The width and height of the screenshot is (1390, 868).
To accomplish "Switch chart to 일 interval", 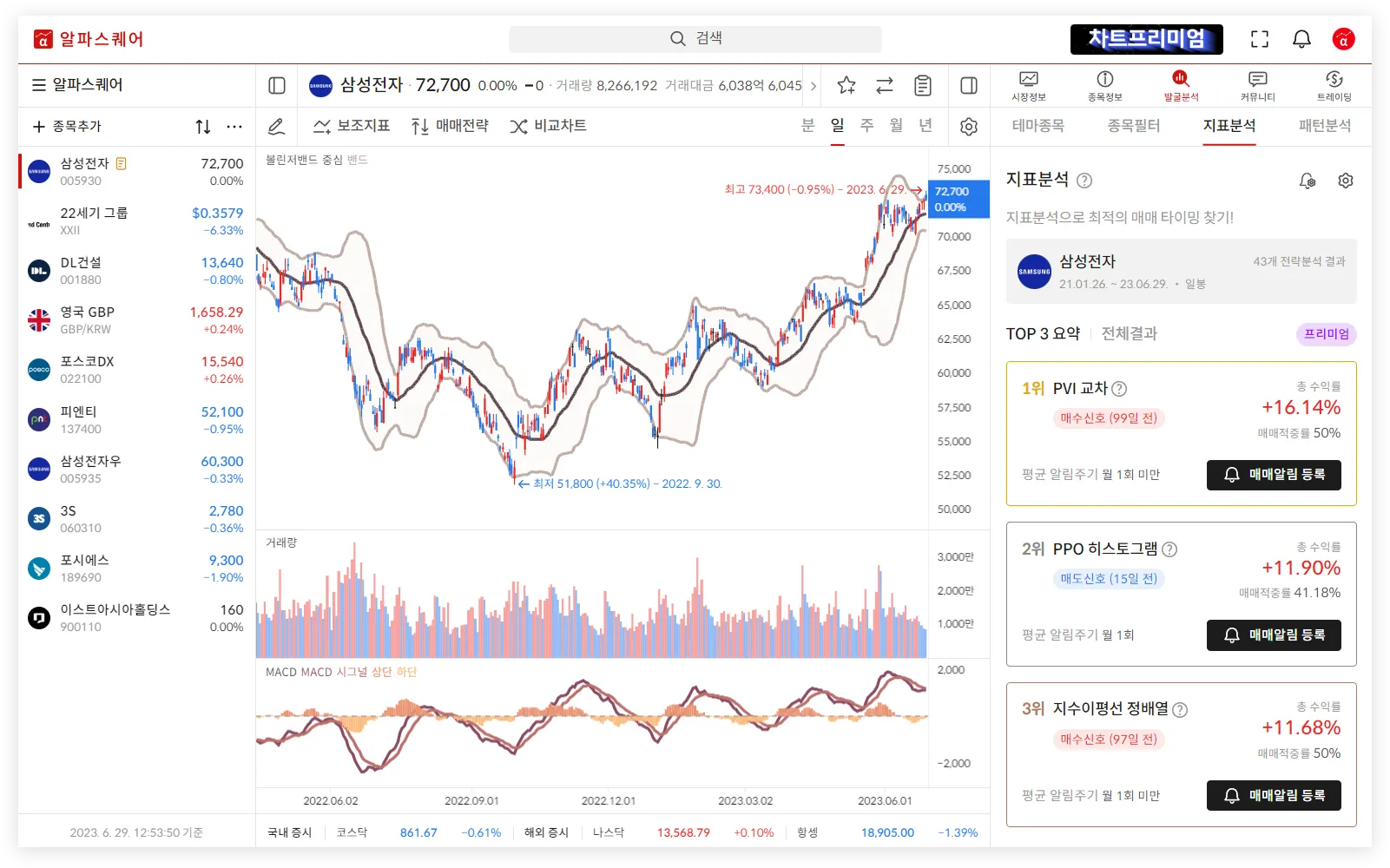I will click(x=838, y=126).
